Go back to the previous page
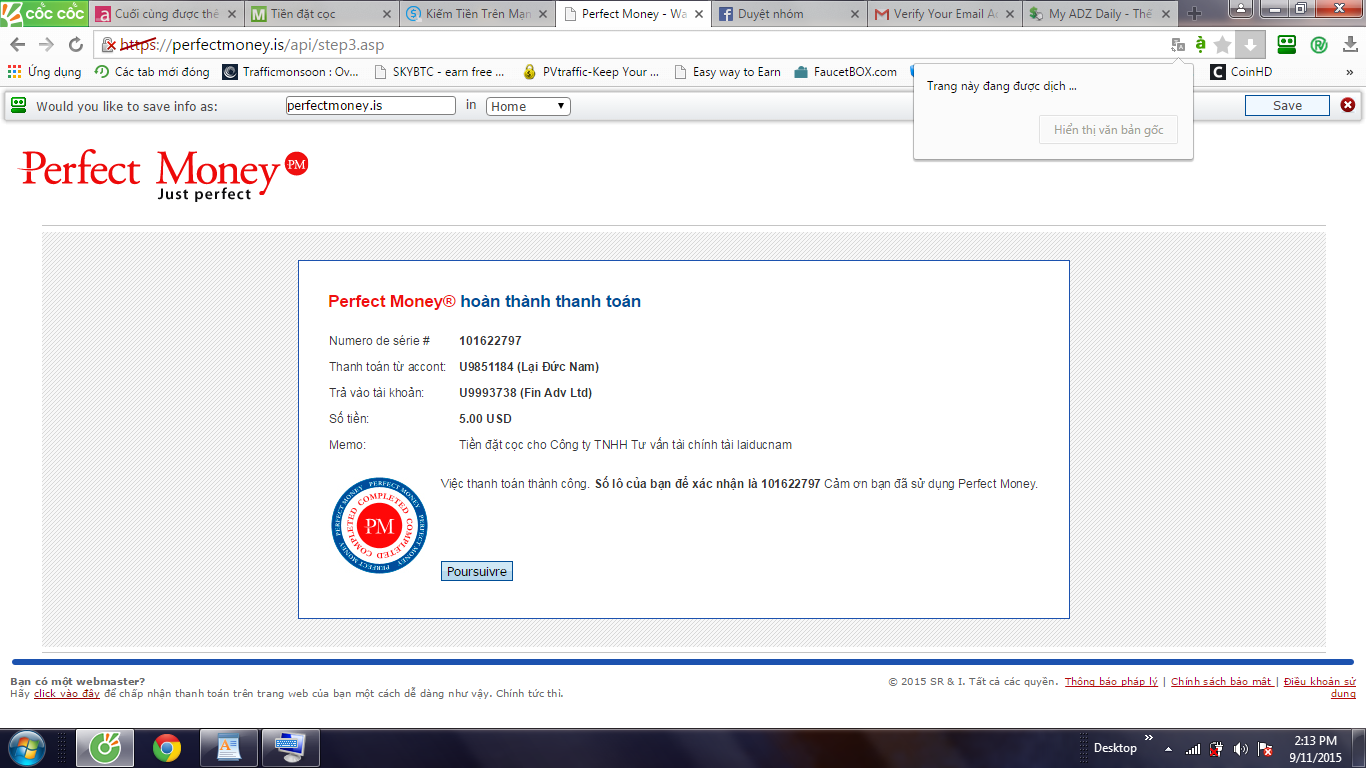Viewport: 1366px width, 768px height. [17, 45]
